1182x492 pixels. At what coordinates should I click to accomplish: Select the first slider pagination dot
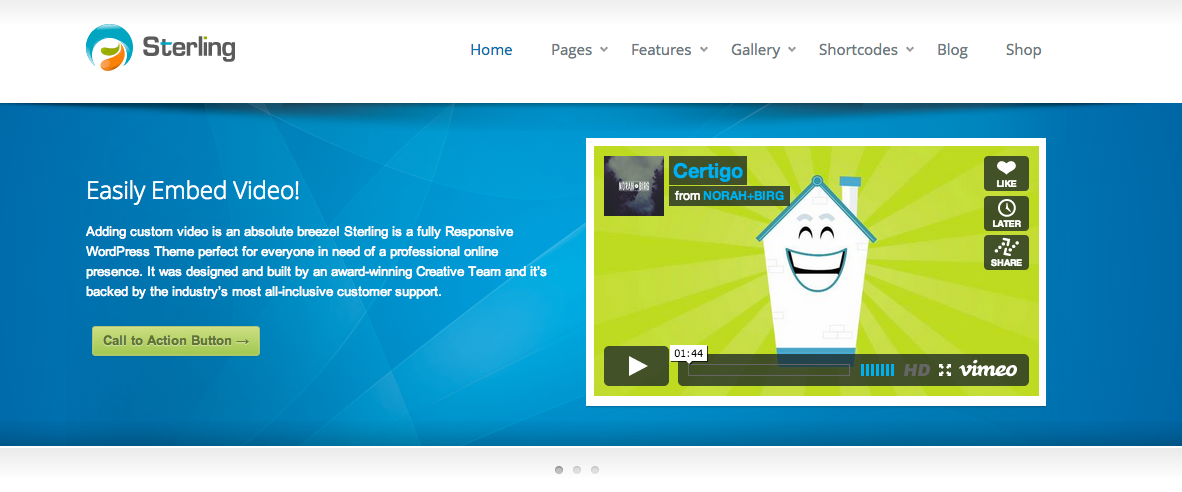coord(559,469)
